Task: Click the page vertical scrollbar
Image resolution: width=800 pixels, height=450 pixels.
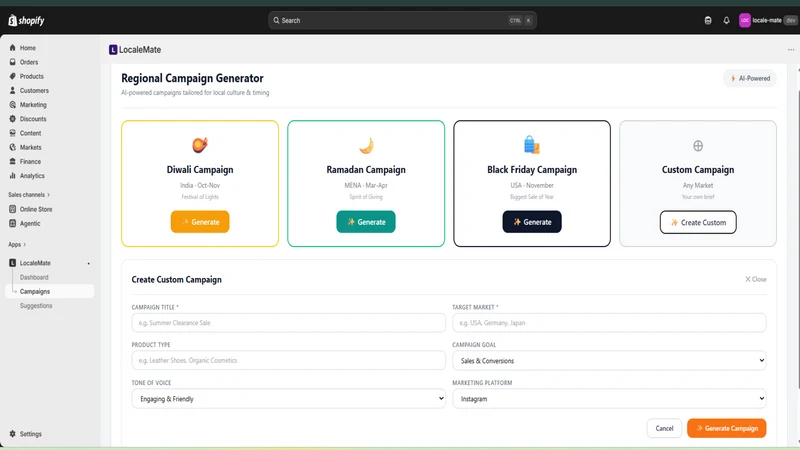Action: (798, 240)
